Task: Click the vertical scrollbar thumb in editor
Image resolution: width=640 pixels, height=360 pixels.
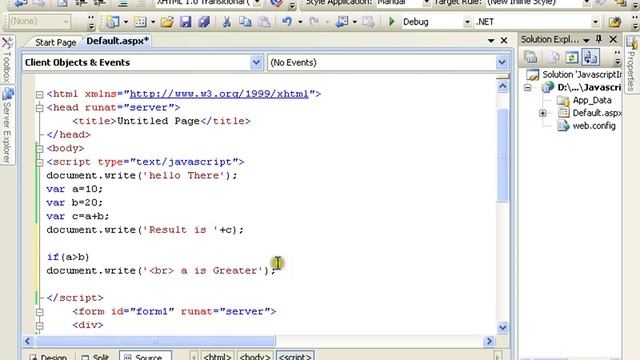Action: (503, 155)
